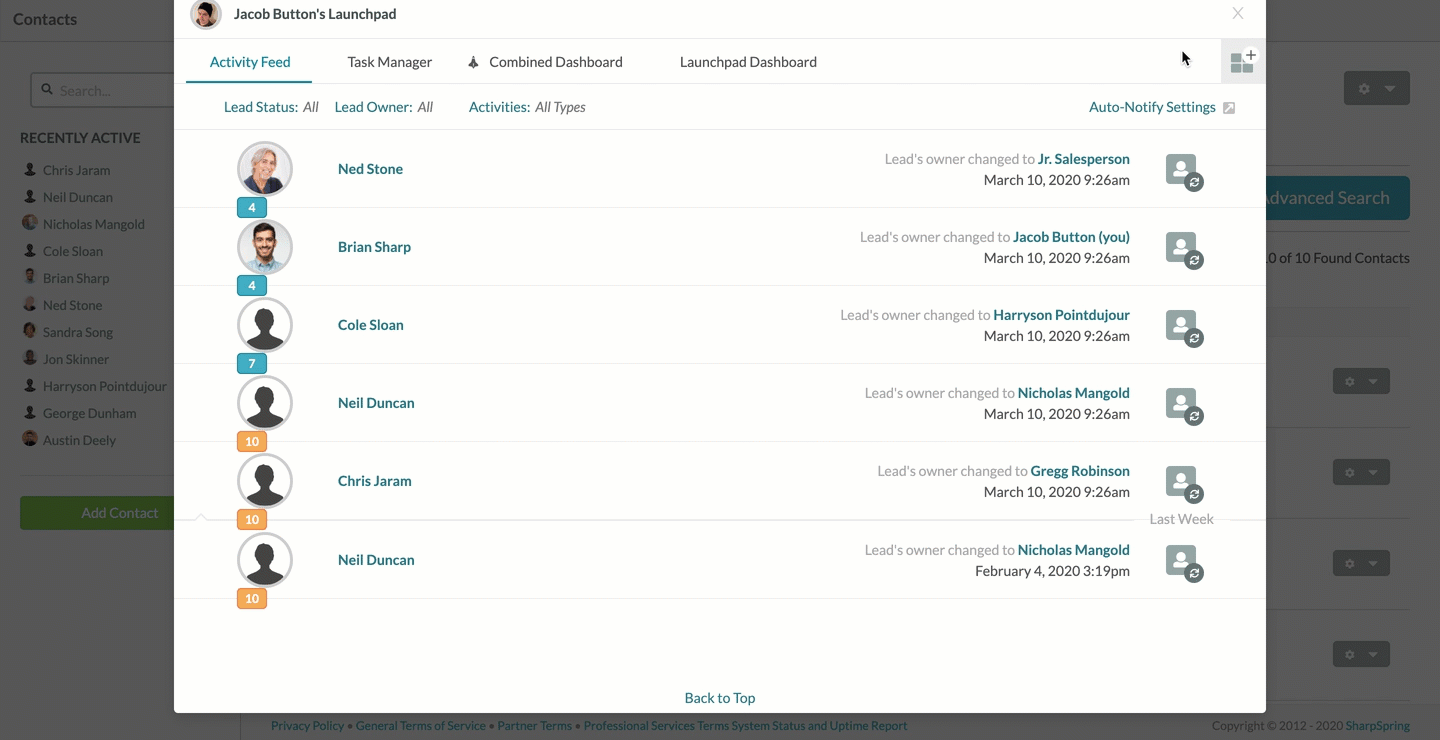1440x740 pixels.
Task: Click Chris Jaram's orange score badge
Action: (252, 519)
